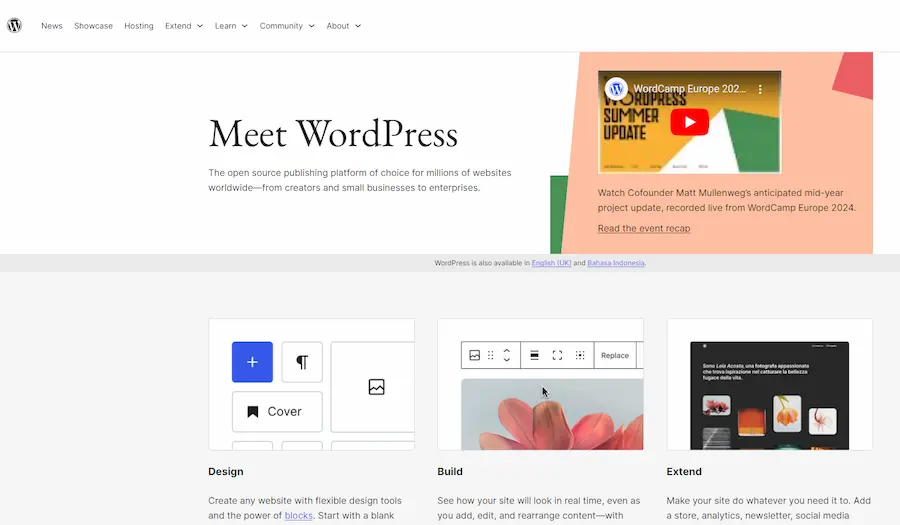Open the YouTube video options menu
Screen dimensions: 900x525
760,90
